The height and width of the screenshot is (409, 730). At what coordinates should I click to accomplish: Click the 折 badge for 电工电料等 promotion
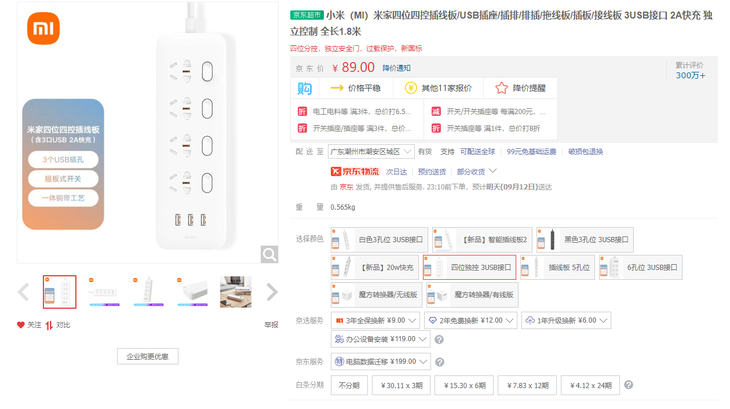point(302,112)
